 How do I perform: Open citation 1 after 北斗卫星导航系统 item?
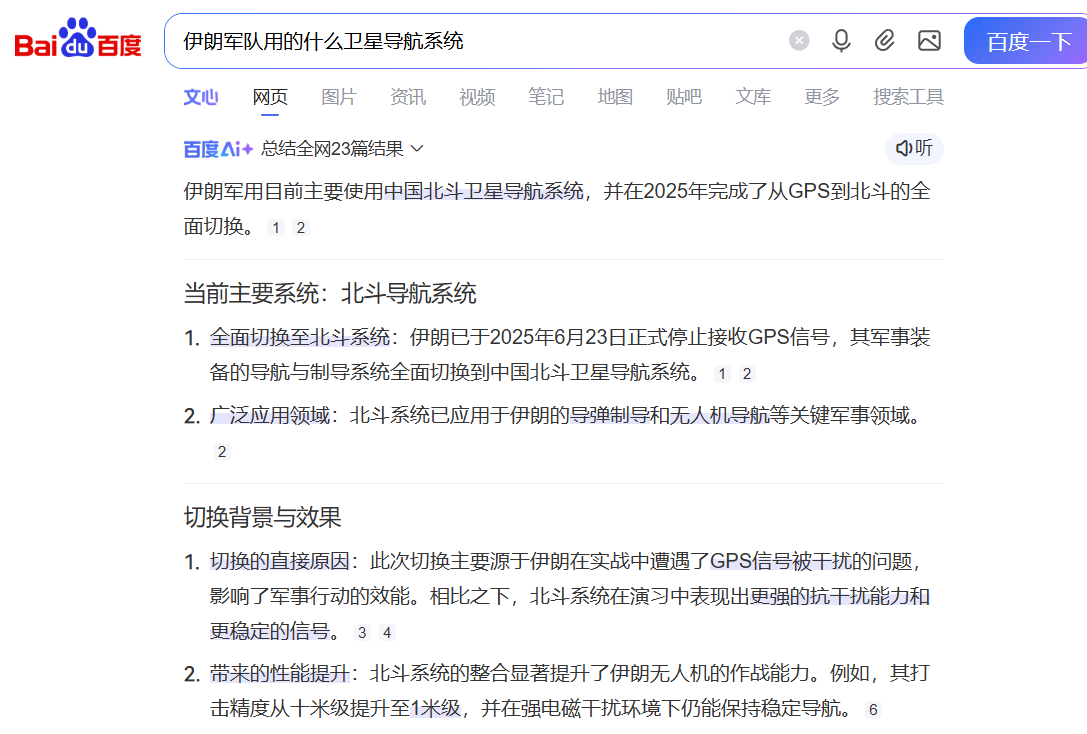(x=722, y=374)
